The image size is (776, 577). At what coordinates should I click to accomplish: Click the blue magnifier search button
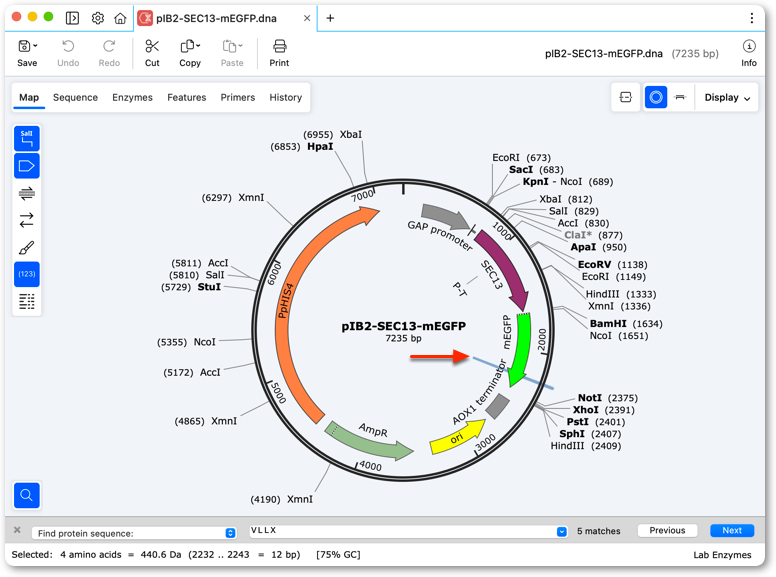click(27, 495)
